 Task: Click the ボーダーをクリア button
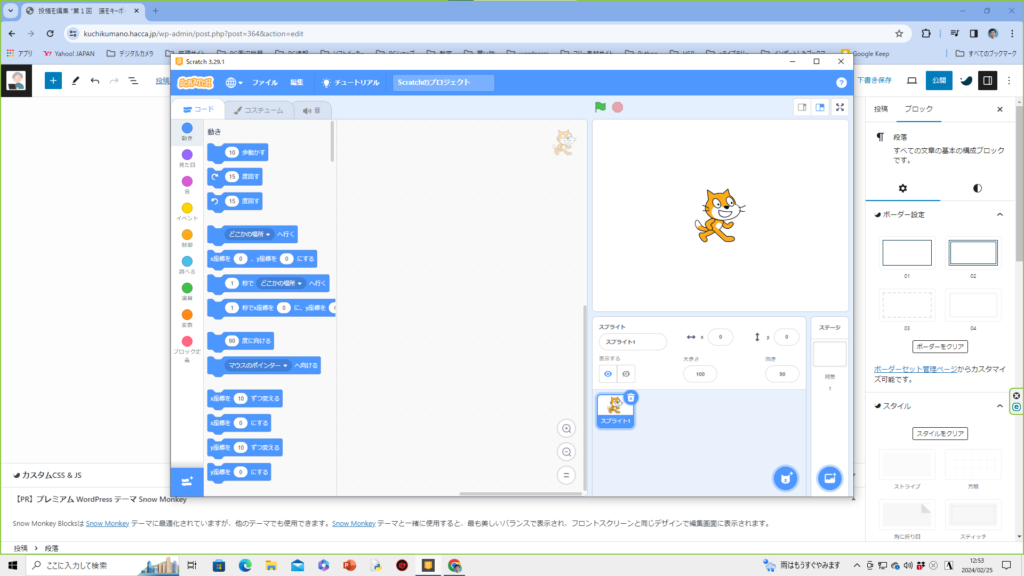940,346
